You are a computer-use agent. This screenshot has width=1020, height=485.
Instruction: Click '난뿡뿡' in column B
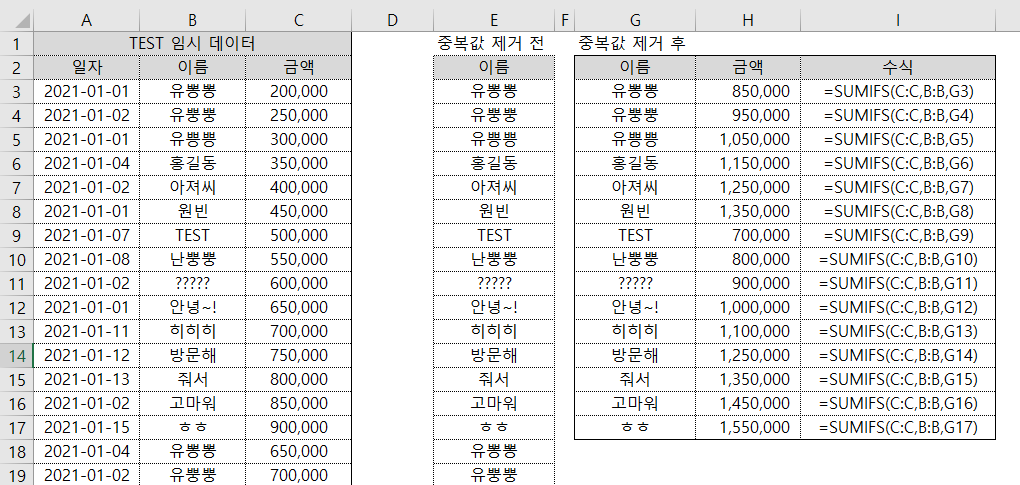(x=193, y=259)
